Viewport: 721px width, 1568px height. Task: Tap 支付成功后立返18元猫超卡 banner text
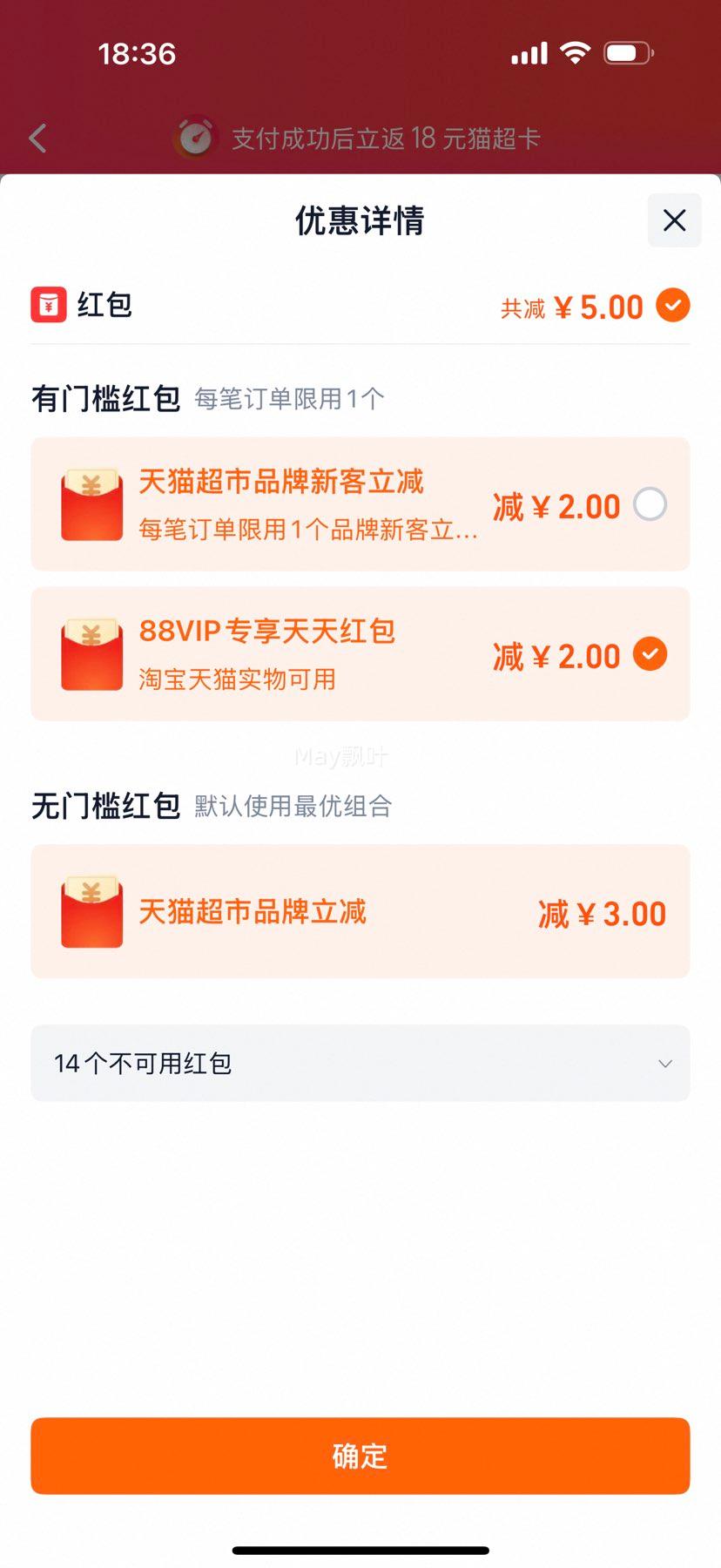tap(386, 138)
